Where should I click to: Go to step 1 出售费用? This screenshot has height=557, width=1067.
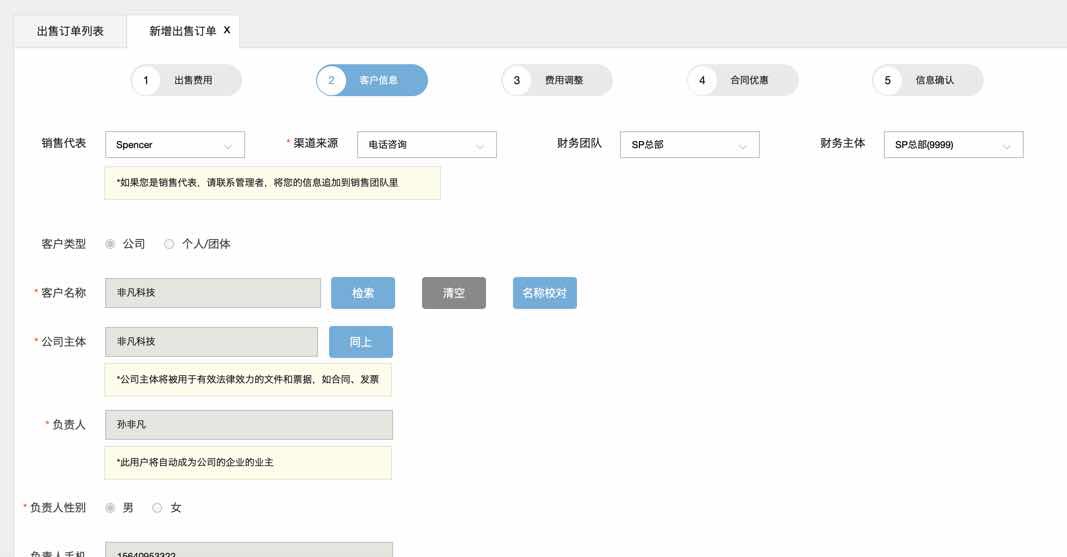coord(186,81)
